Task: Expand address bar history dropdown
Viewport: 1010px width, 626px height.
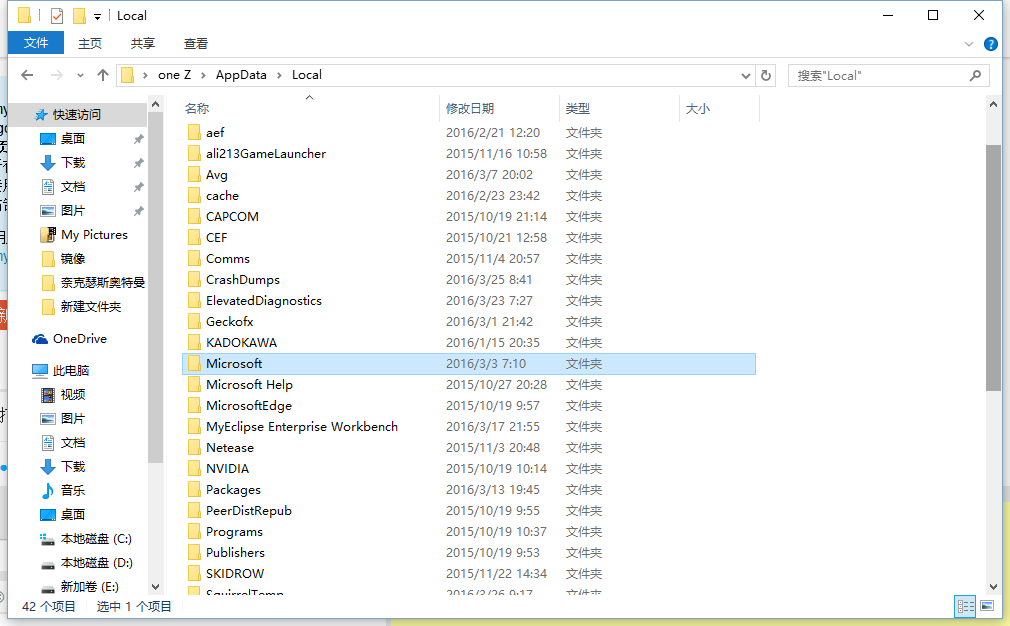Action: [x=746, y=75]
